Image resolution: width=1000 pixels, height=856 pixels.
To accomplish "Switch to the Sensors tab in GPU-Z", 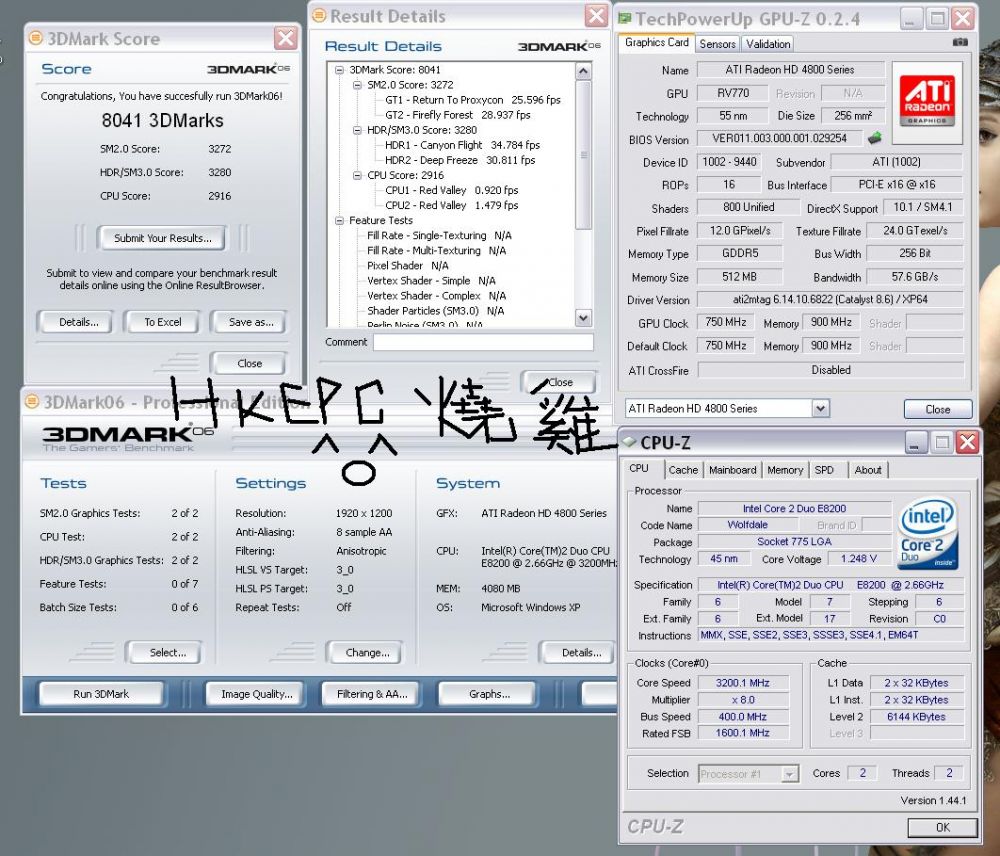I will [x=717, y=44].
